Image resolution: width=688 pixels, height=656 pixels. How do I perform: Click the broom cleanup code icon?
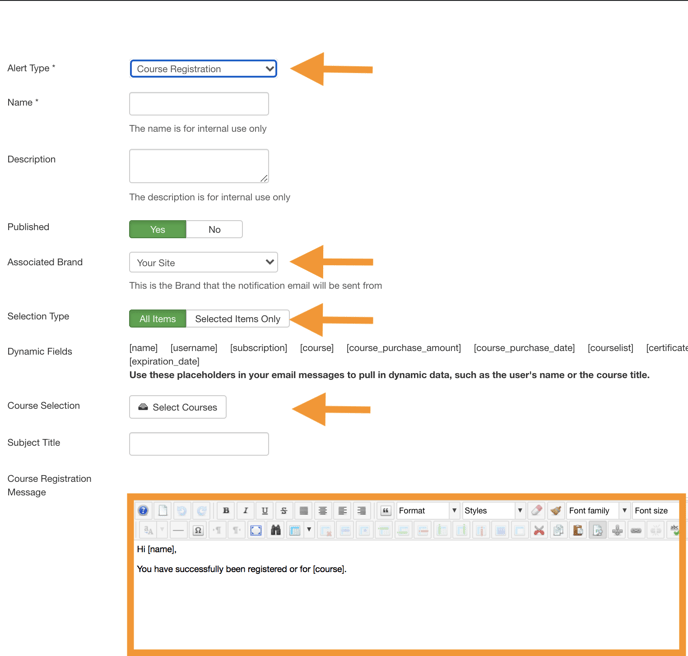coord(555,511)
